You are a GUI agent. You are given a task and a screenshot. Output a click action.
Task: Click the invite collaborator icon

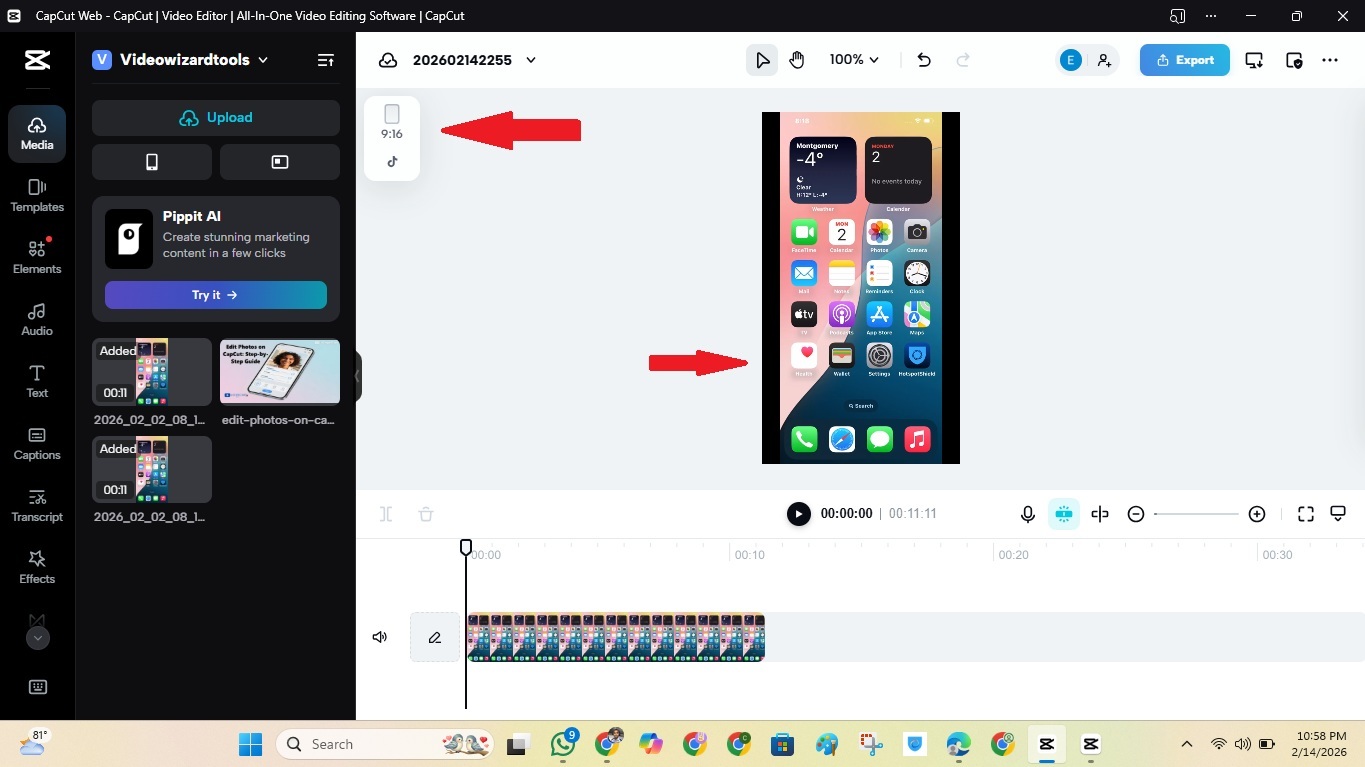[1104, 60]
